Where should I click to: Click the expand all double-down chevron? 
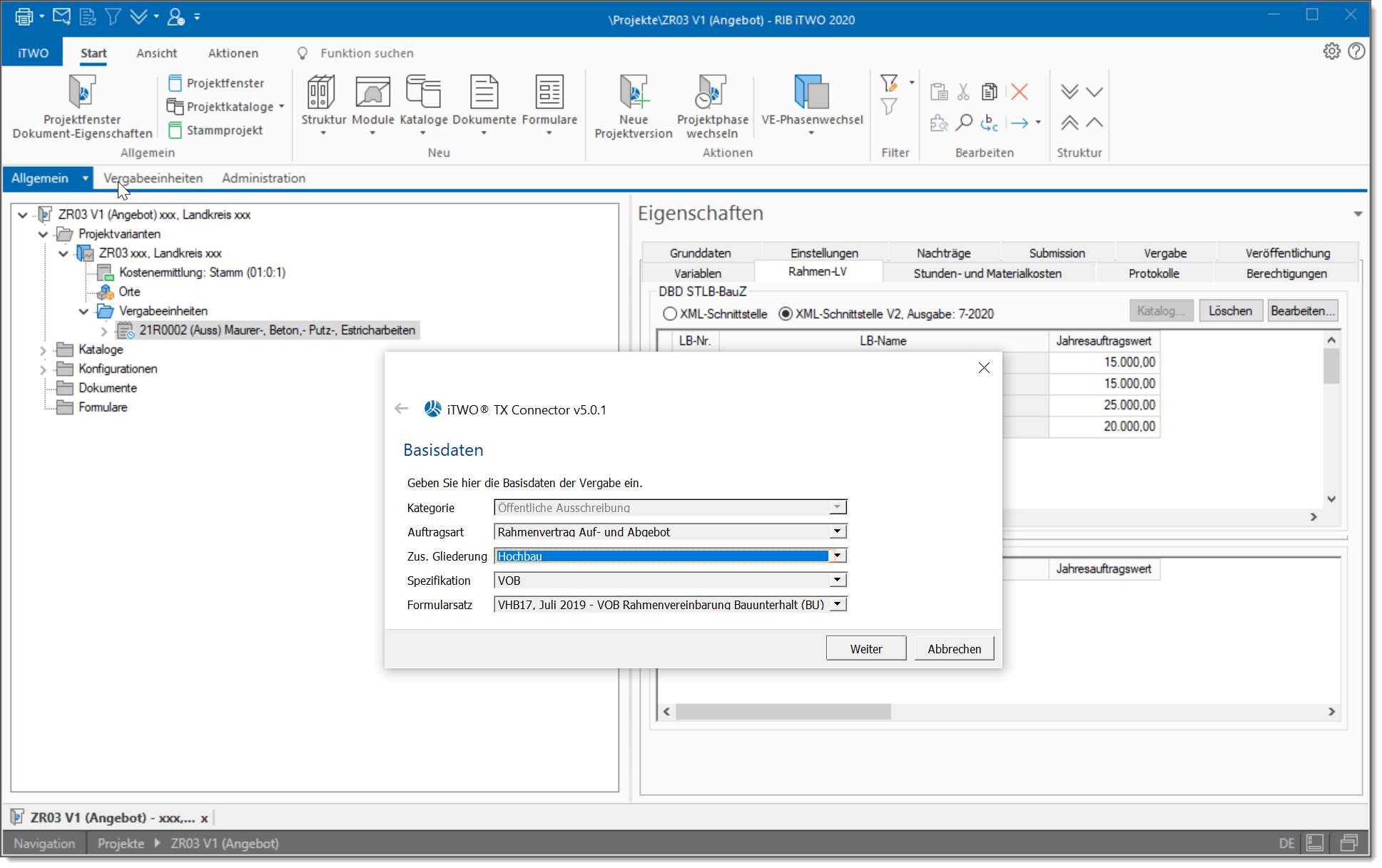(1069, 91)
